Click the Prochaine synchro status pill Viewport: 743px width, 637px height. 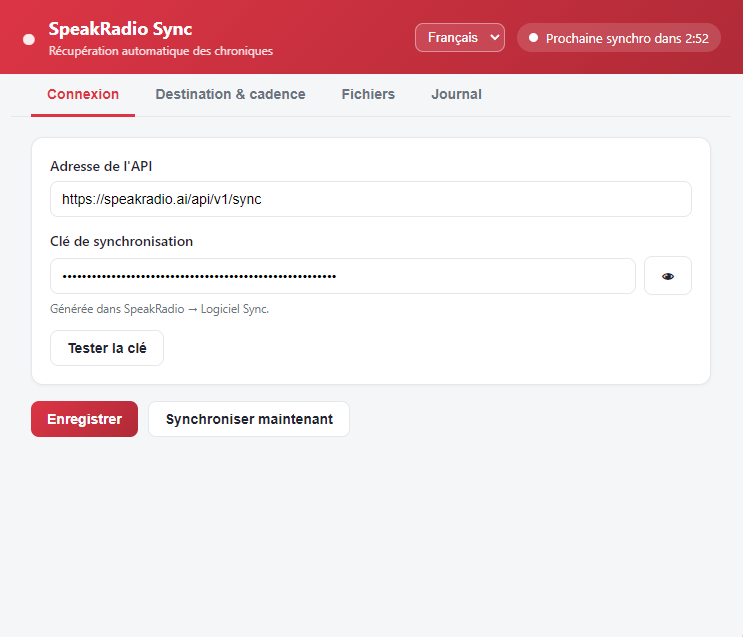pos(619,38)
